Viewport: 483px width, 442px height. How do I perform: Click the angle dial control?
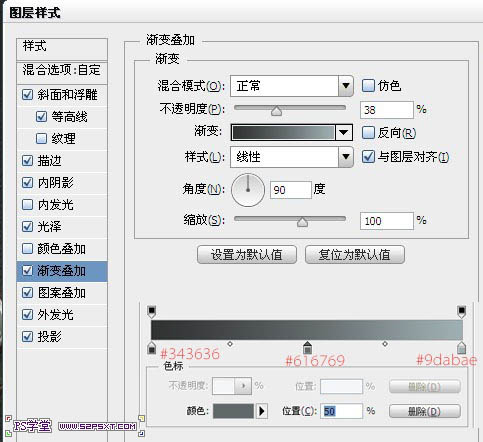248,190
